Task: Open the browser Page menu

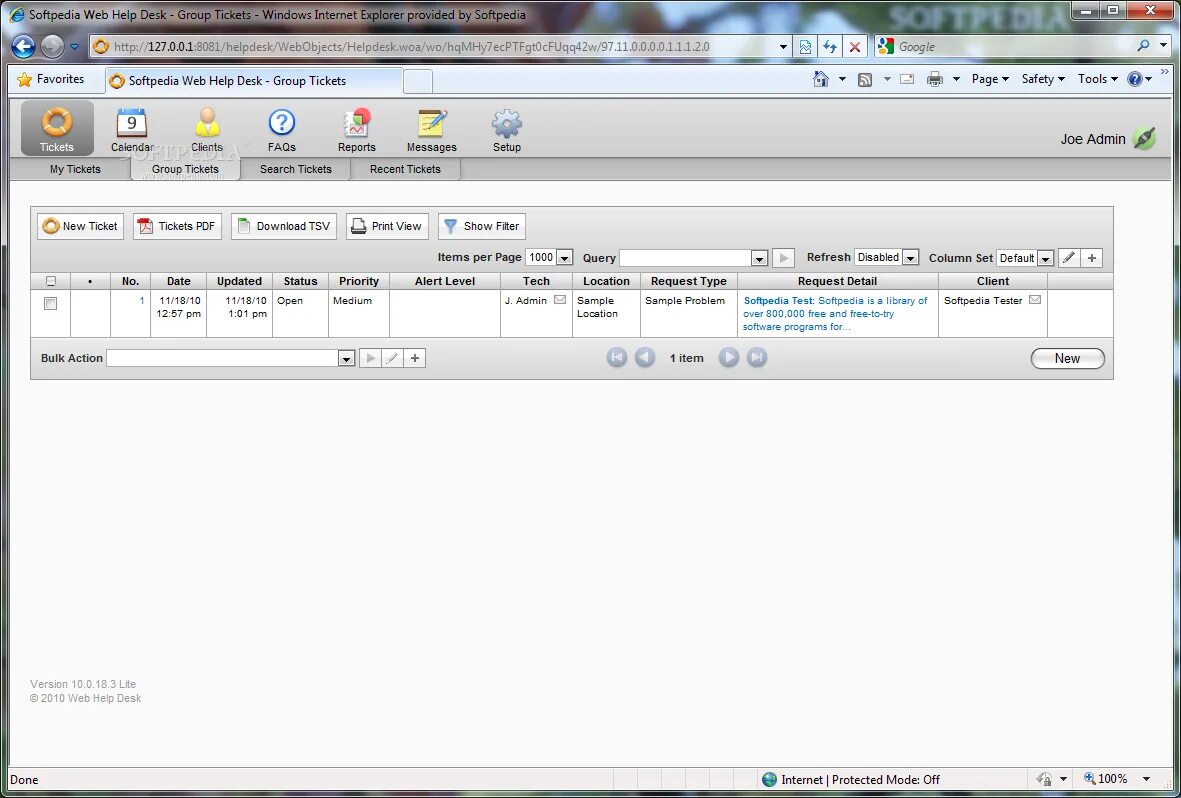Action: (990, 79)
